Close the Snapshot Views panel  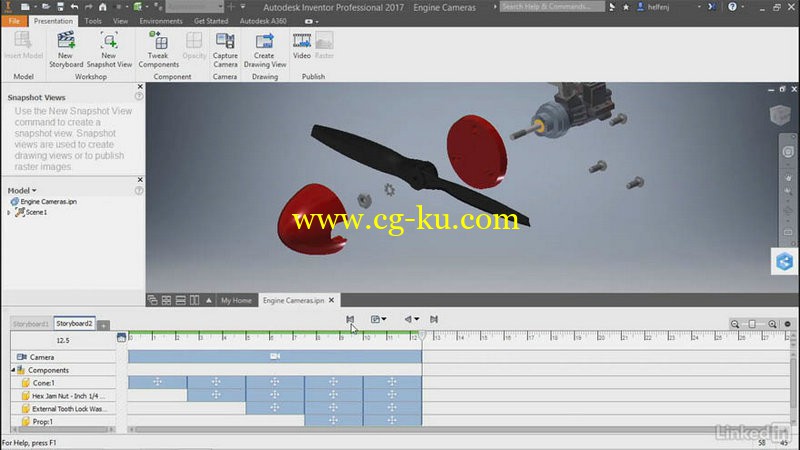tap(140, 87)
